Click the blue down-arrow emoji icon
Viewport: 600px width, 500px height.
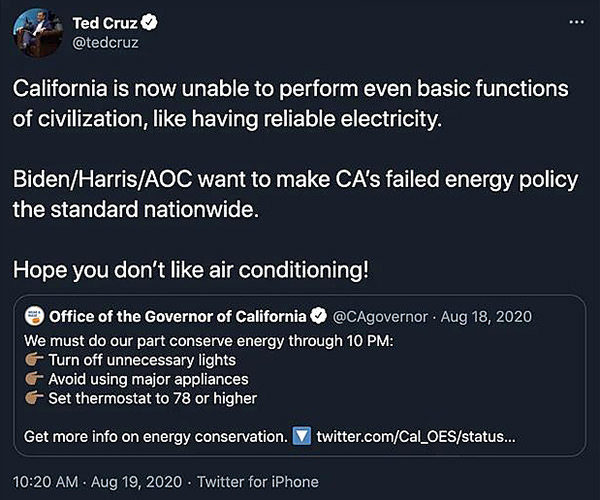[x=302, y=436]
